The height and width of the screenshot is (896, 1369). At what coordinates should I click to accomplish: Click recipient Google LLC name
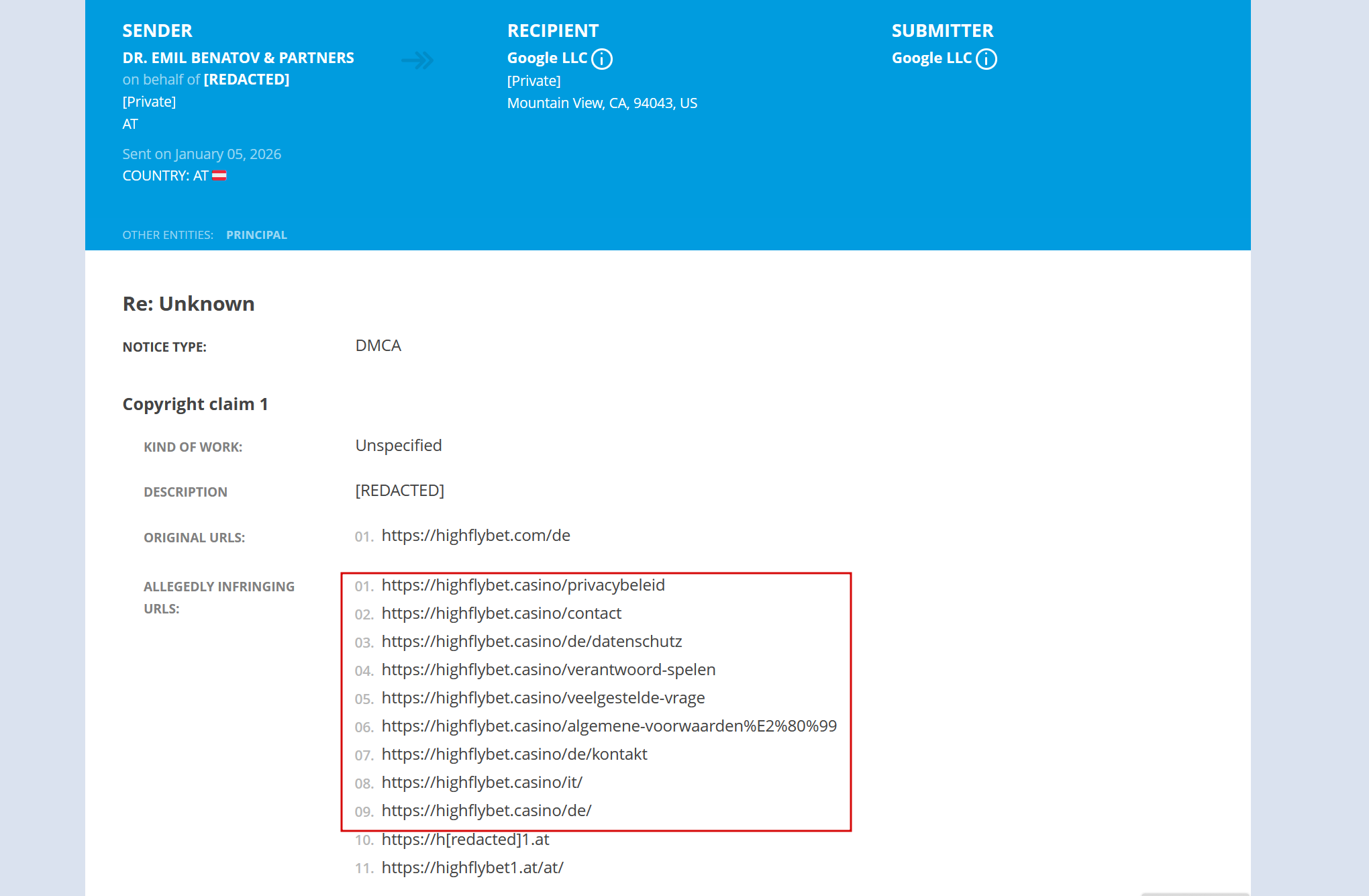point(547,58)
